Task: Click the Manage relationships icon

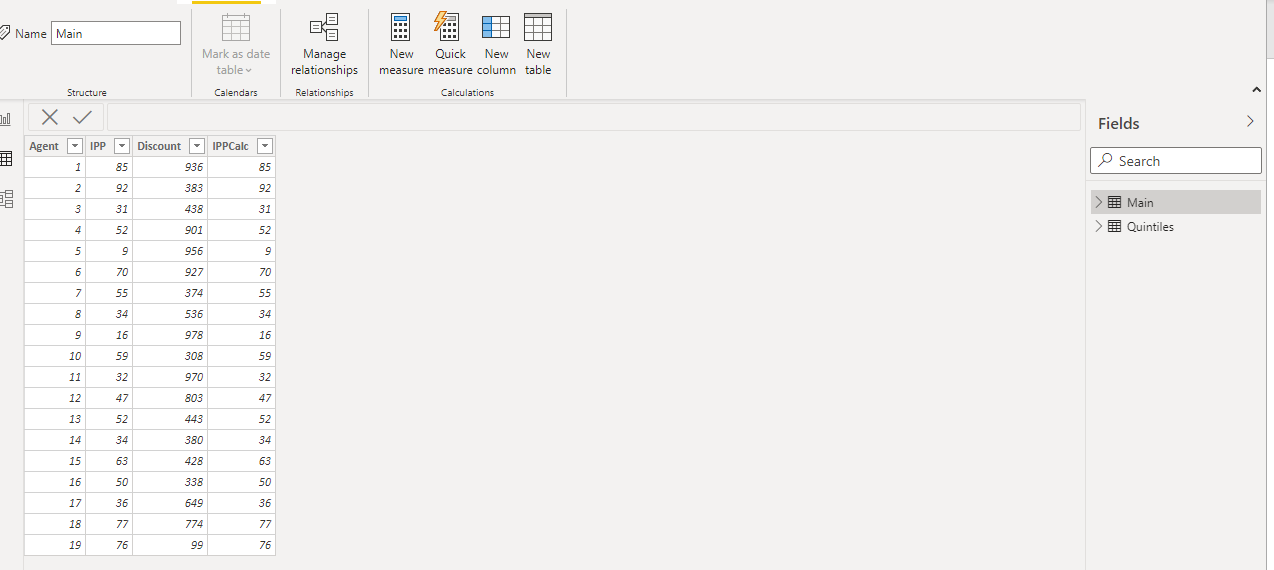Action: [324, 27]
